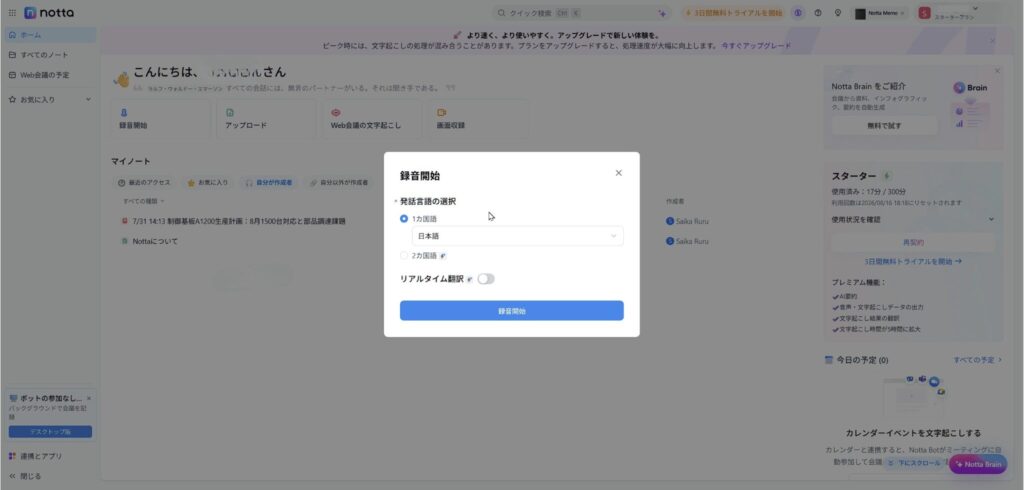Open Web会議の予定 in the sidebar
The width and height of the screenshot is (1024, 490).
[x=50, y=75]
